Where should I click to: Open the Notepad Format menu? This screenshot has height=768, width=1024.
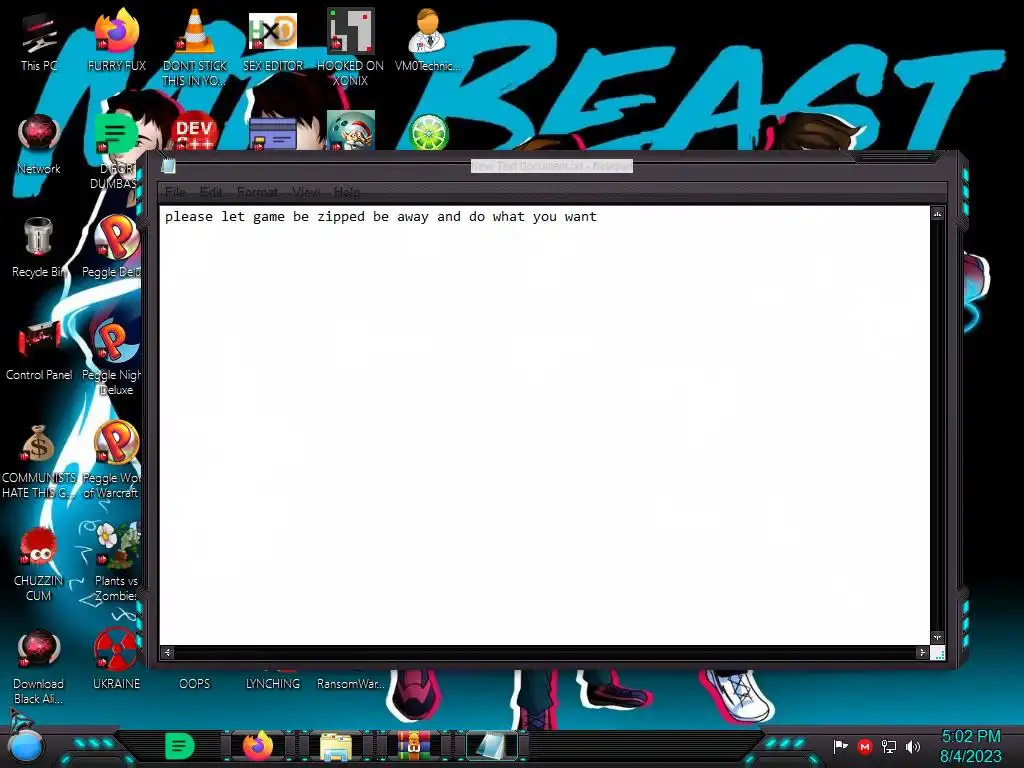click(257, 192)
